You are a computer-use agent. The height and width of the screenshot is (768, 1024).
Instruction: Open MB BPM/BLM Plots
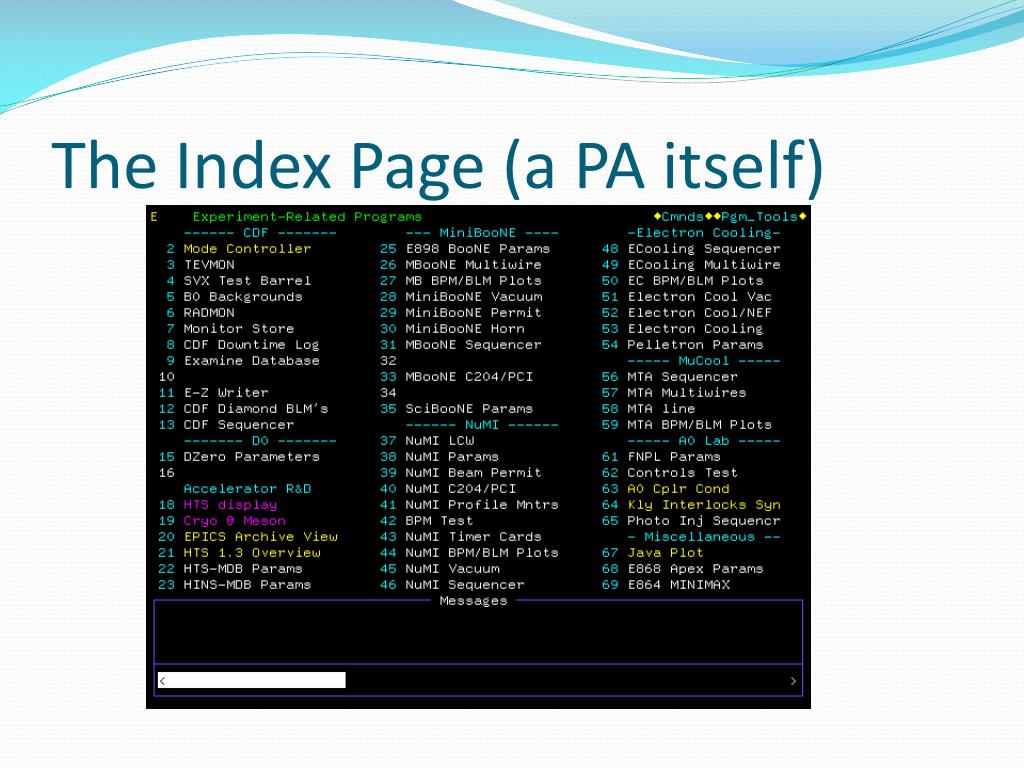pyautogui.click(x=473, y=280)
